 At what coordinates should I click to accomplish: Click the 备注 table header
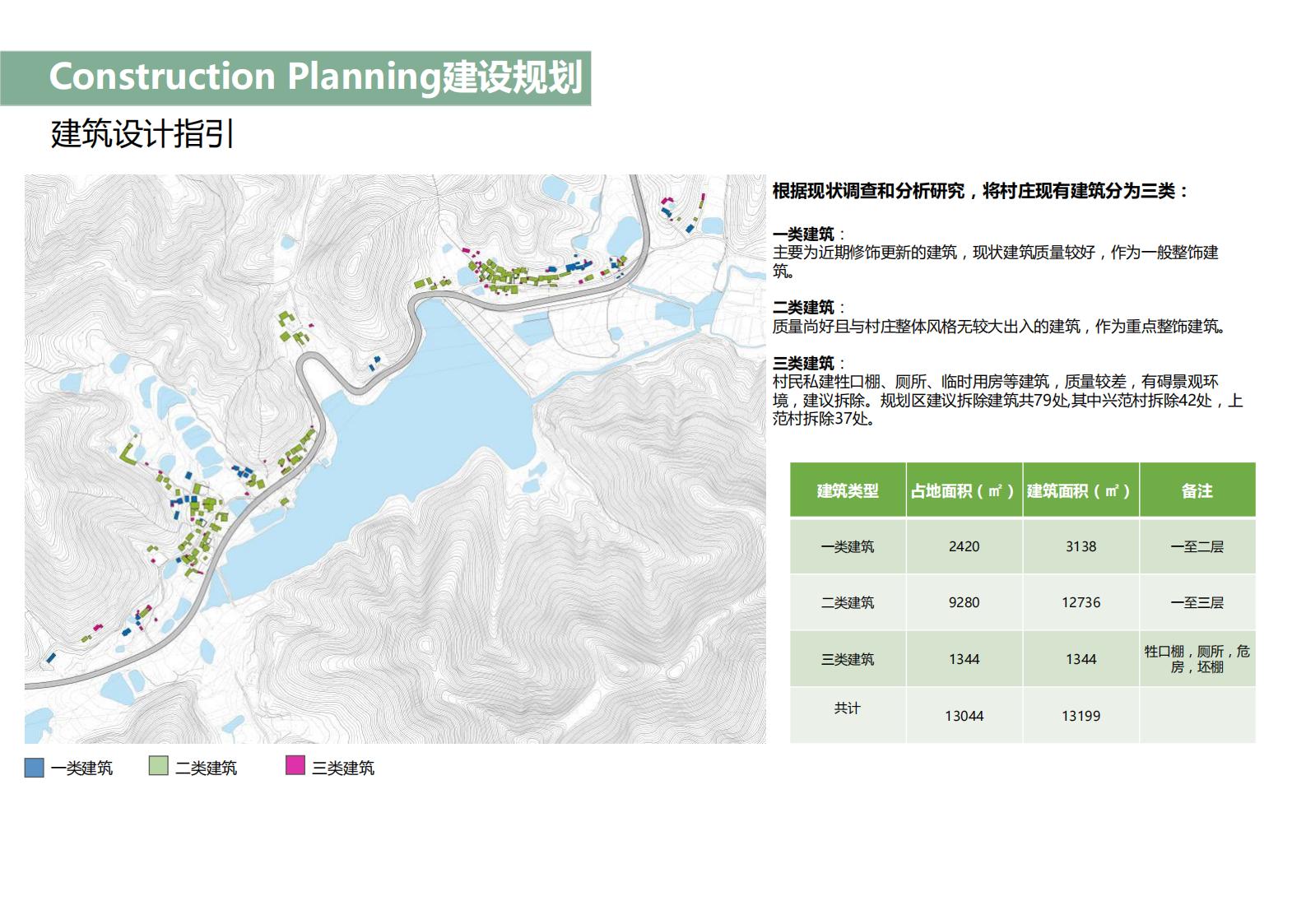click(x=1197, y=490)
